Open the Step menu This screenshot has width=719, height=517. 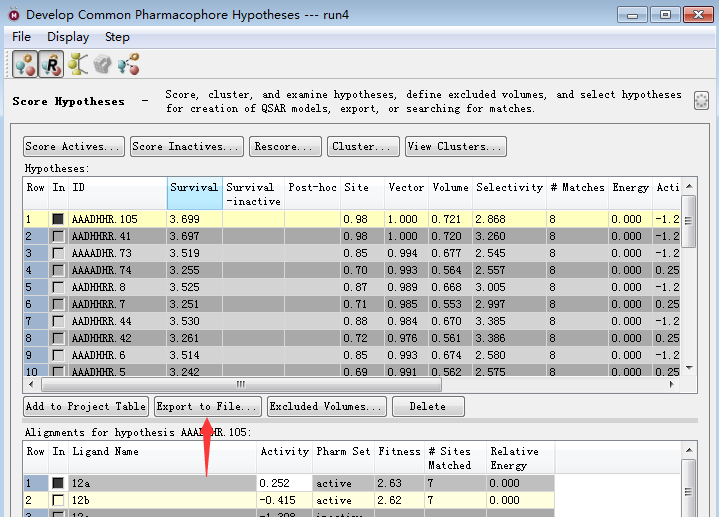tap(117, 37)
